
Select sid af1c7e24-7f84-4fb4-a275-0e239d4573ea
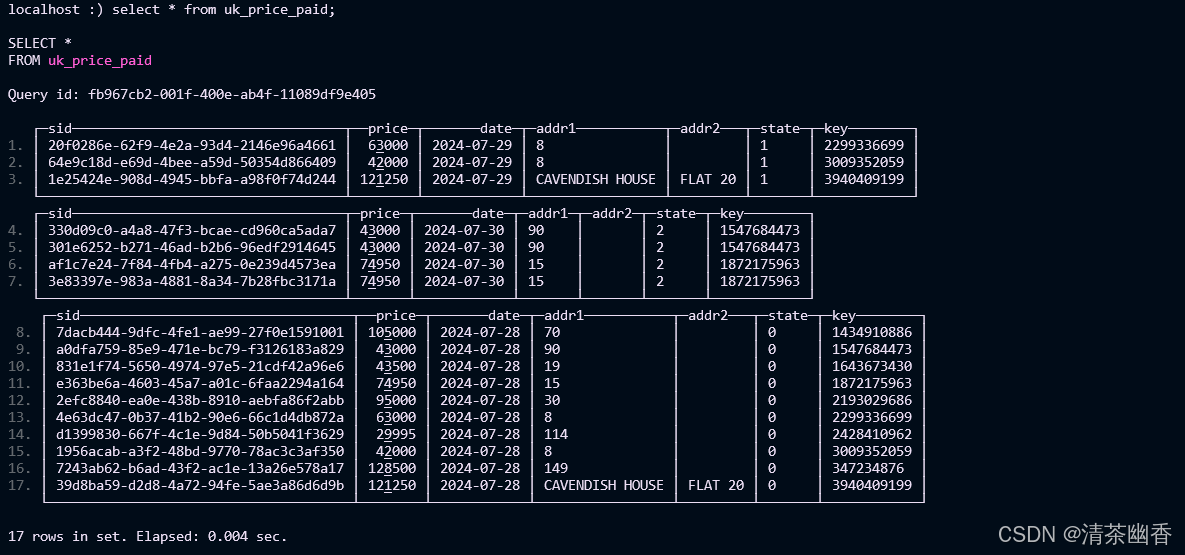point(192,264)
